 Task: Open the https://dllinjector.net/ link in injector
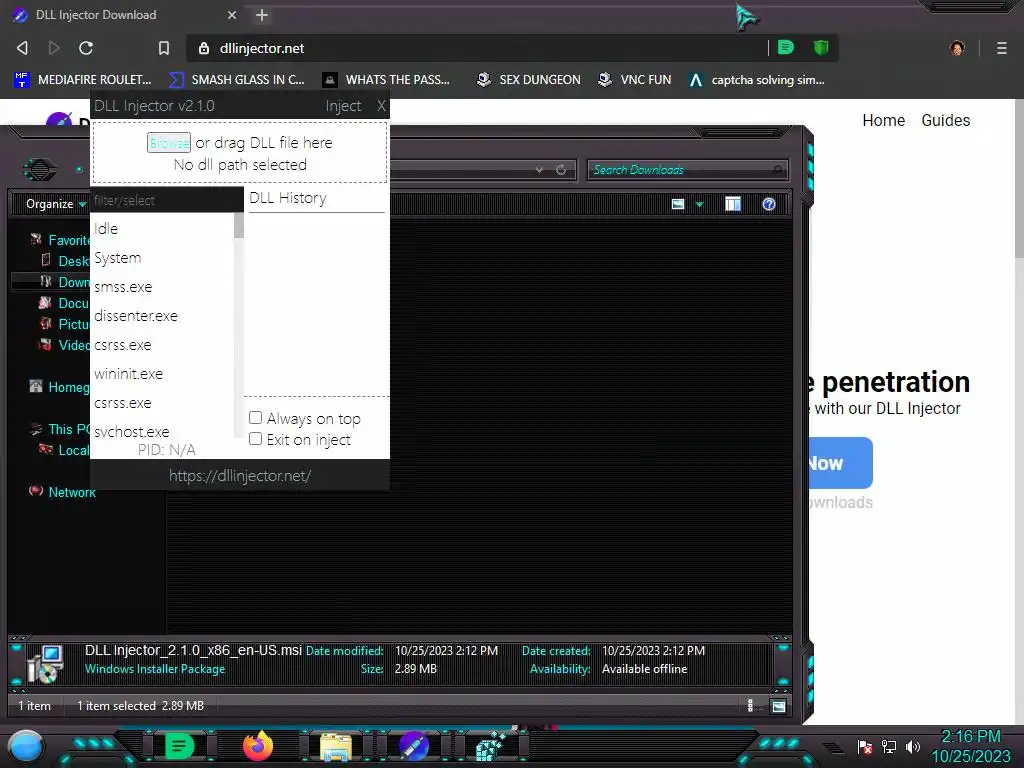click(x=240, y=476)
